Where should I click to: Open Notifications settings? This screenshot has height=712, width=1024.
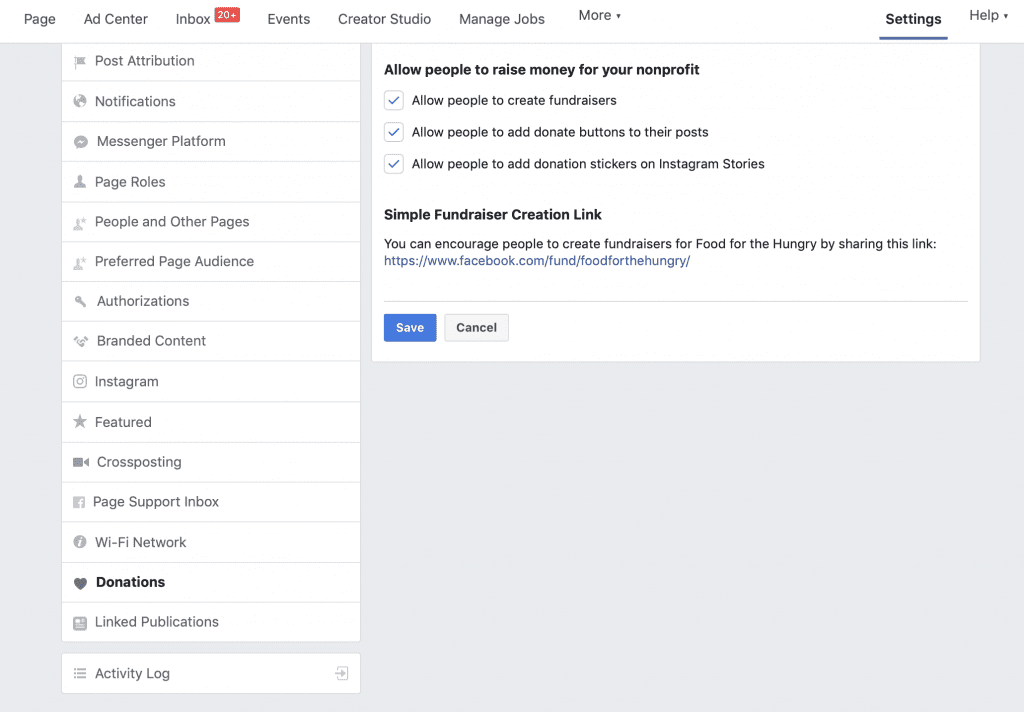211,101
